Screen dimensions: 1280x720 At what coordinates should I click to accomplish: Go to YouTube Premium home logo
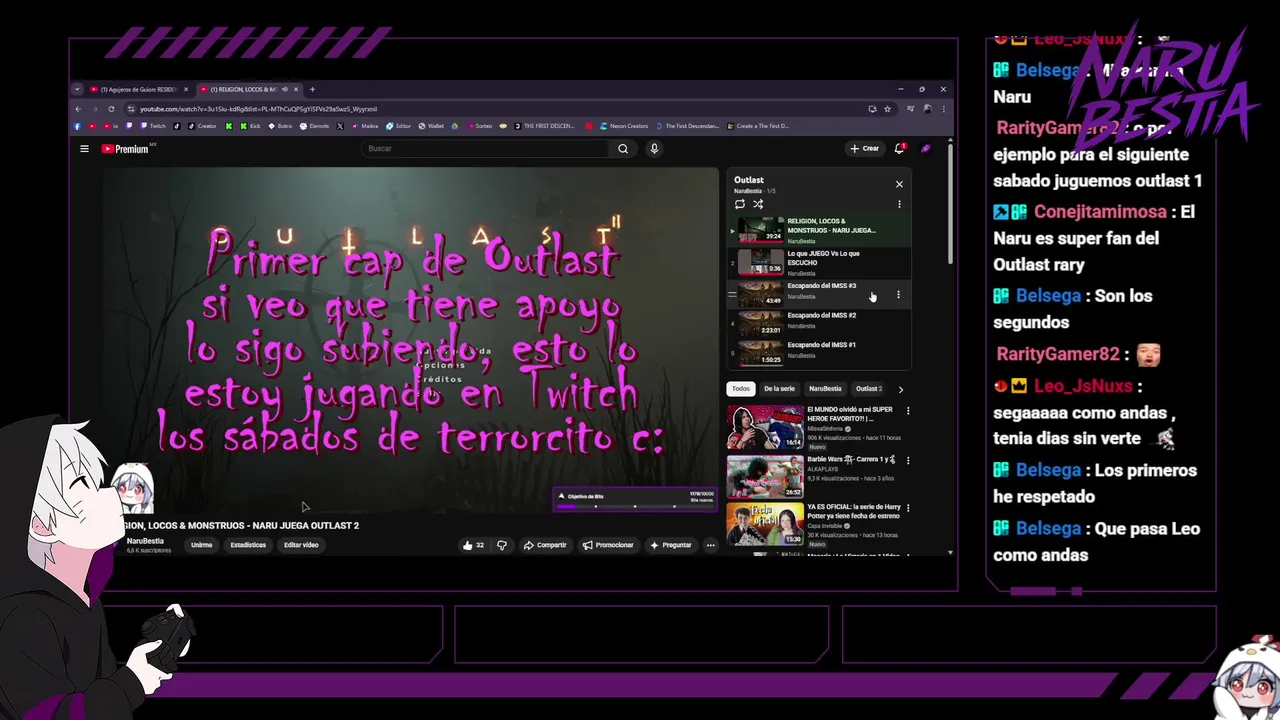(x=126, y=149)
